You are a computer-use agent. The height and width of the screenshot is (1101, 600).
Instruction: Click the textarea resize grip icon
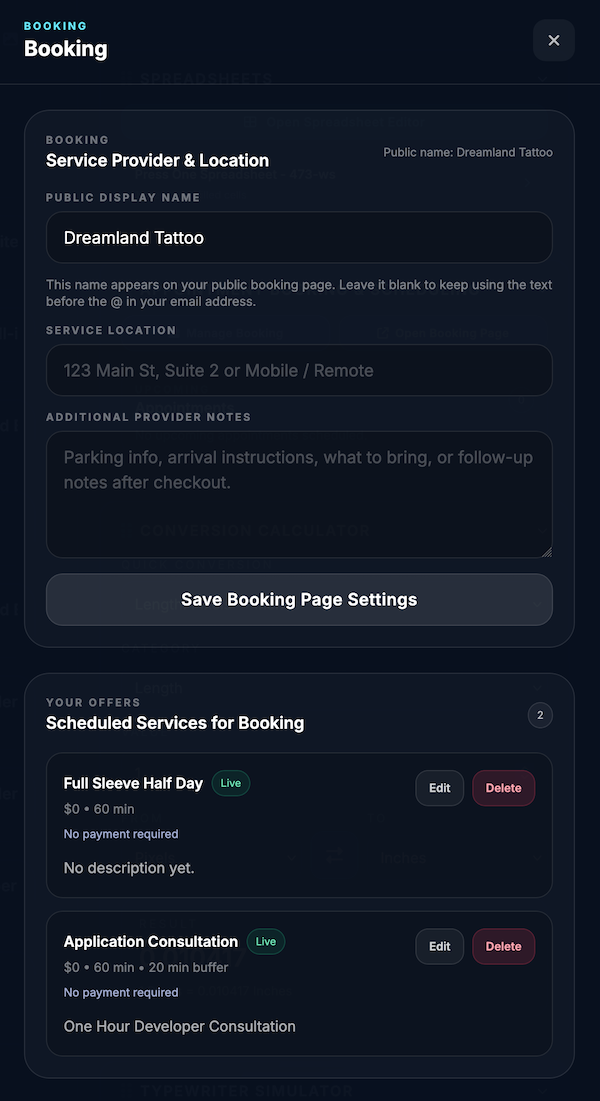click(x=546, y=549)
